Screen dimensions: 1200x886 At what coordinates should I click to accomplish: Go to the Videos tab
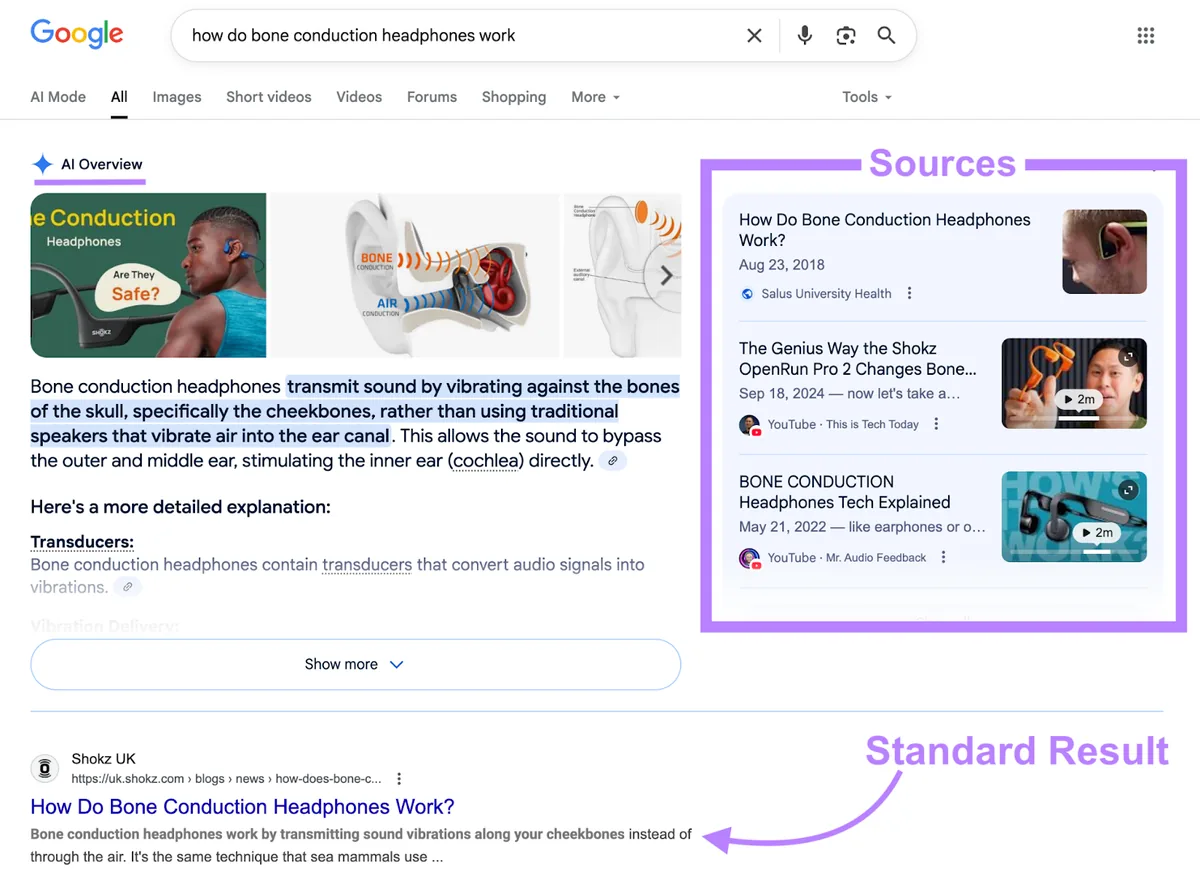coord(359,97)
